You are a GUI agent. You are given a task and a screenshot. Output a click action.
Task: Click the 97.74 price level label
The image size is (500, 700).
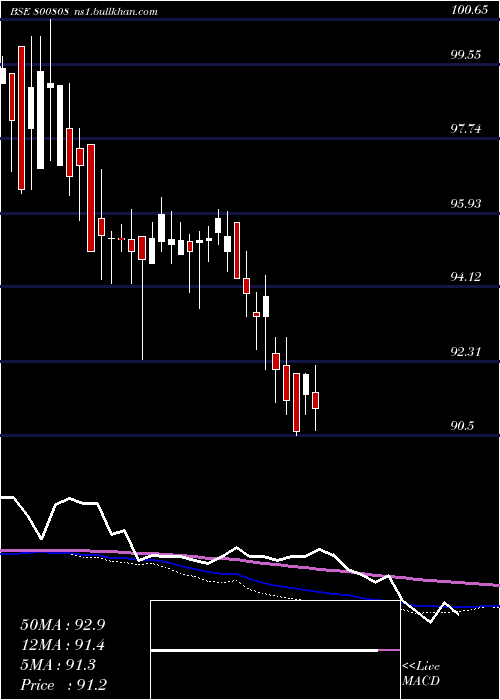point(466,129)
